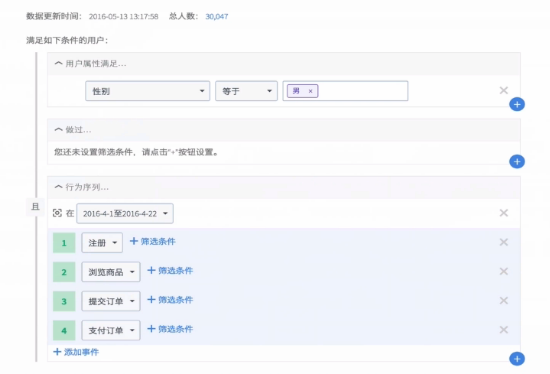The height and width of the screenshot is (374, 550).
Task: Add a new user attribute condition with plus button
Action: tap(517, 105)
